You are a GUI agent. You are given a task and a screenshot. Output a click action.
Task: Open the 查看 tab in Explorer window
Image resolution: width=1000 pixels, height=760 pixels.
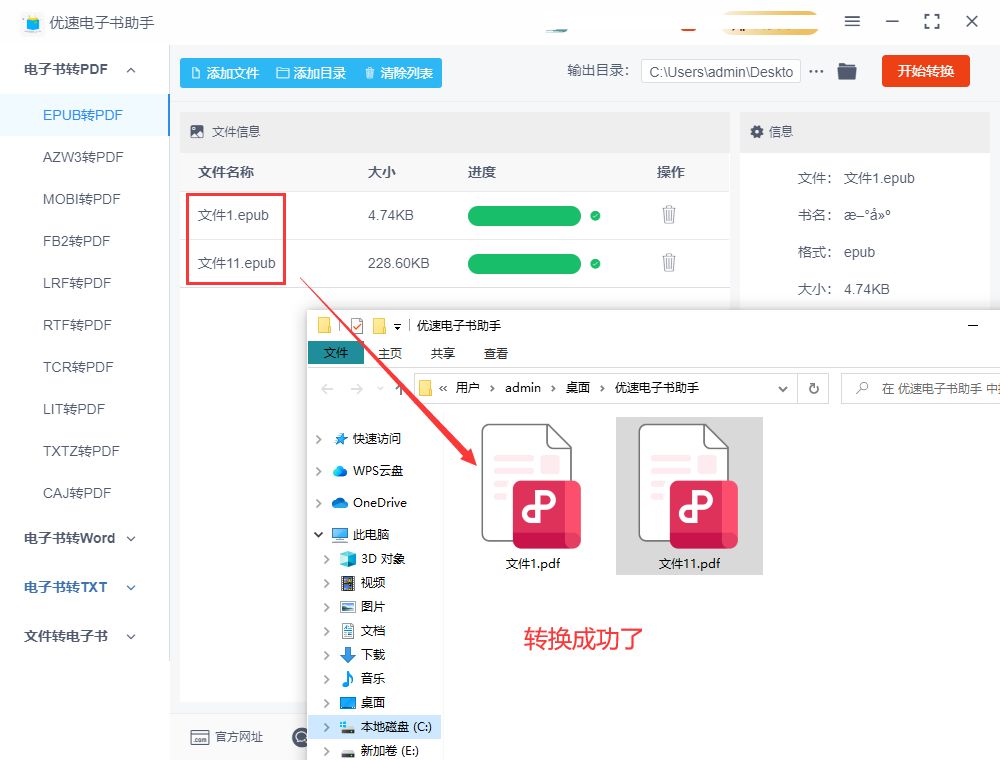click(496, 353)
